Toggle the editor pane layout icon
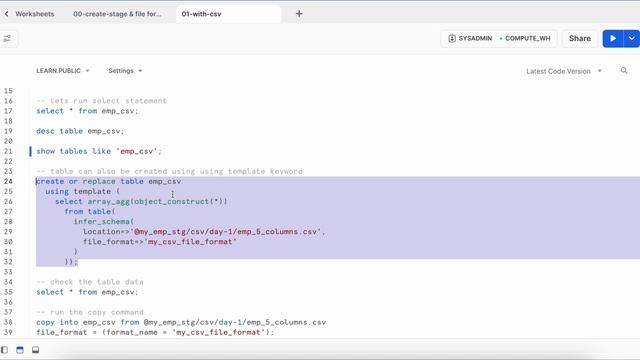Image resolution: width=640 pixels, height=360 pixels. 20,350
